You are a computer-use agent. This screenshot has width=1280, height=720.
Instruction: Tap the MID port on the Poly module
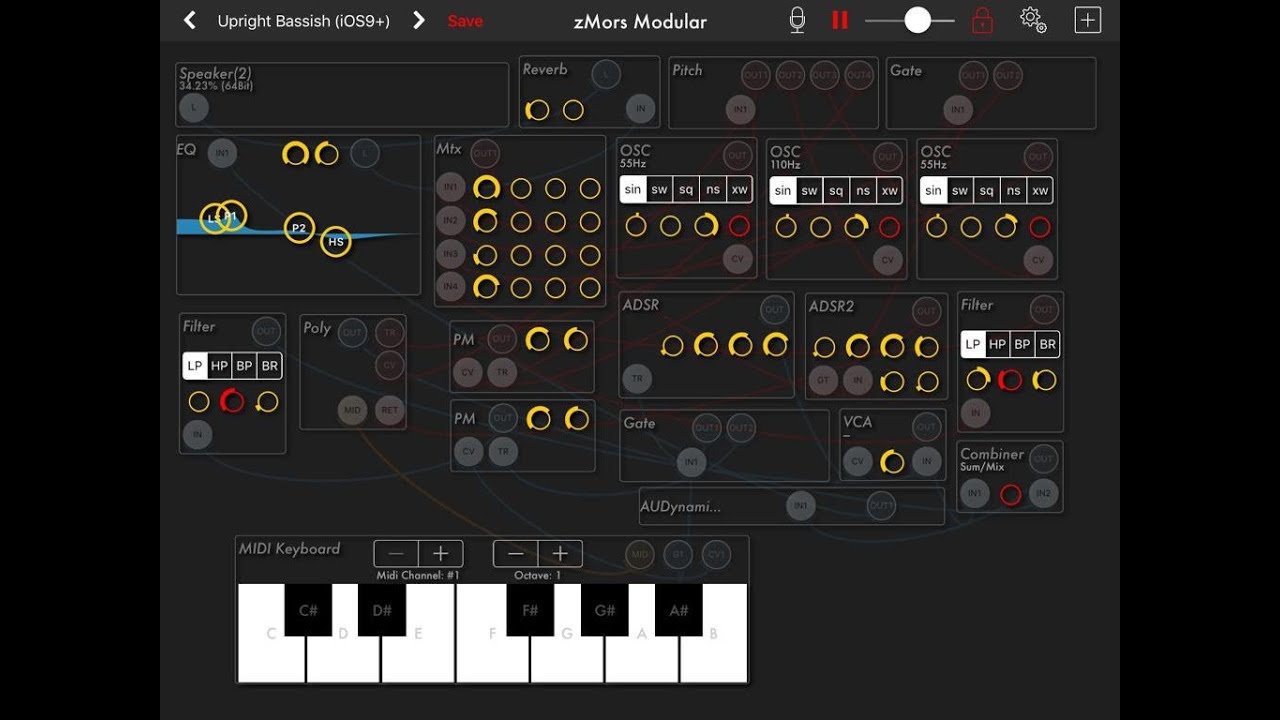[x=352, y=409]
